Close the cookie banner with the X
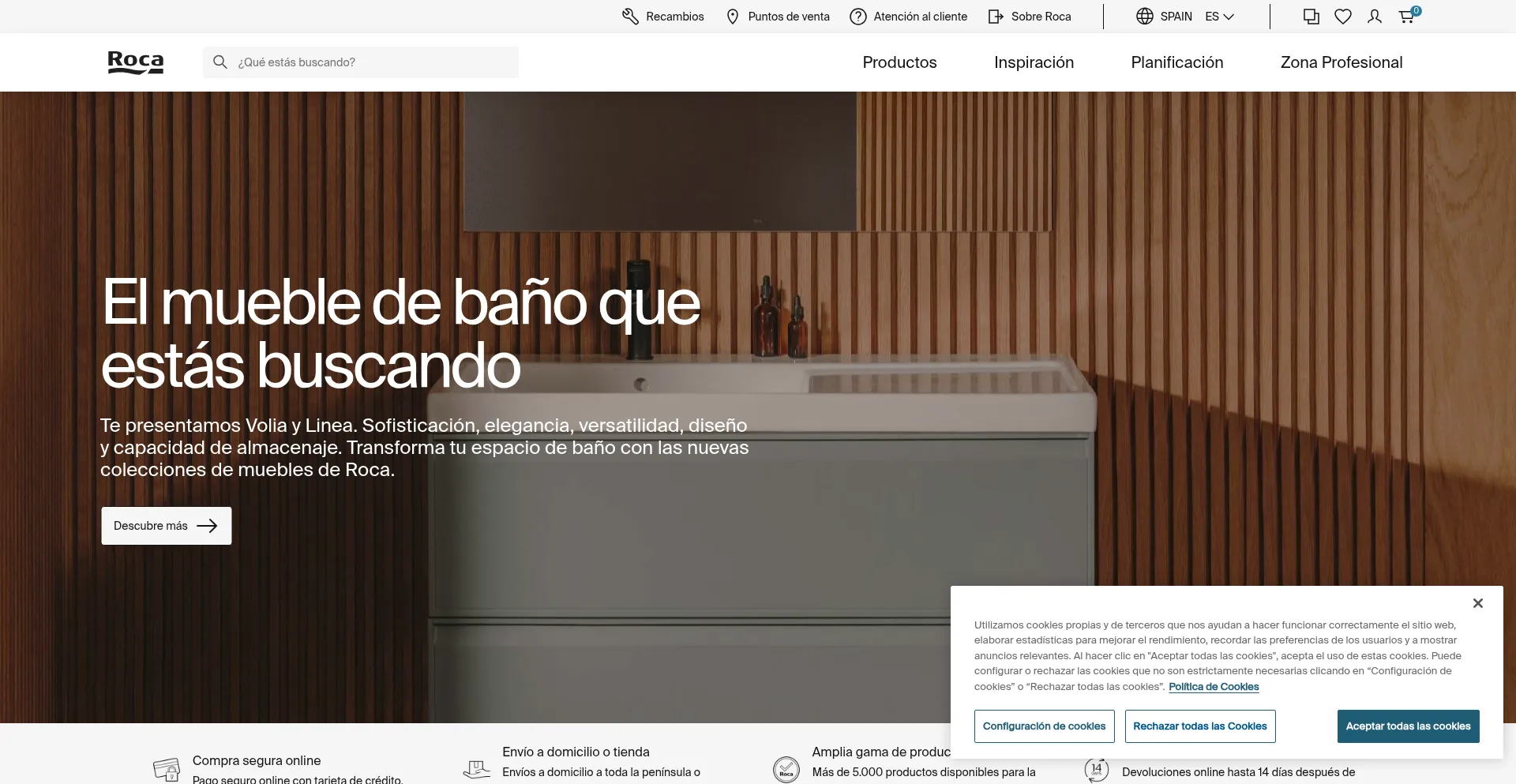This screenshot has height=784, width=1516. (1478, 603)
